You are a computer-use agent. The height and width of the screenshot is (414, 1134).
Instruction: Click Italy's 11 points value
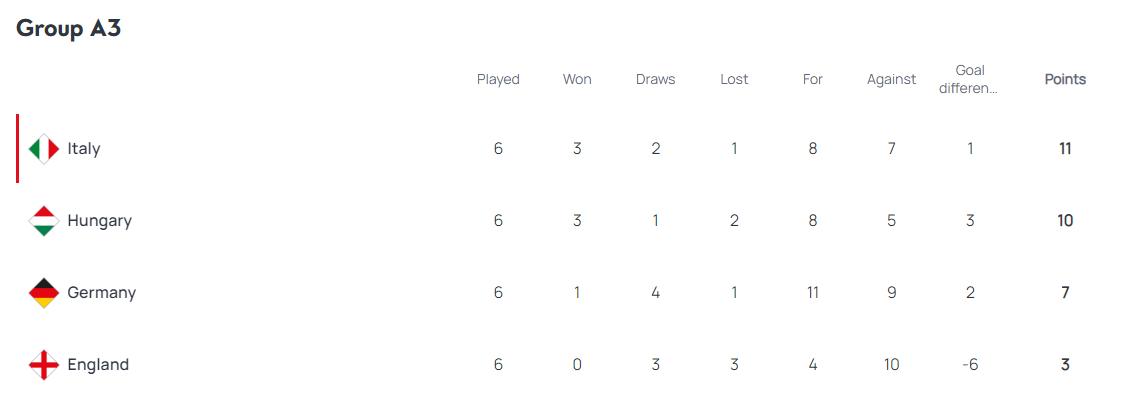(1065, 149)
